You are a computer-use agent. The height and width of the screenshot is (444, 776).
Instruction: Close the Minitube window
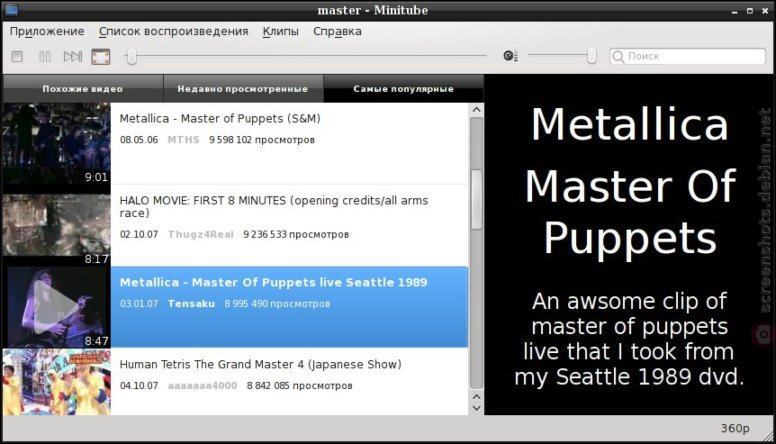pos(765,11)
